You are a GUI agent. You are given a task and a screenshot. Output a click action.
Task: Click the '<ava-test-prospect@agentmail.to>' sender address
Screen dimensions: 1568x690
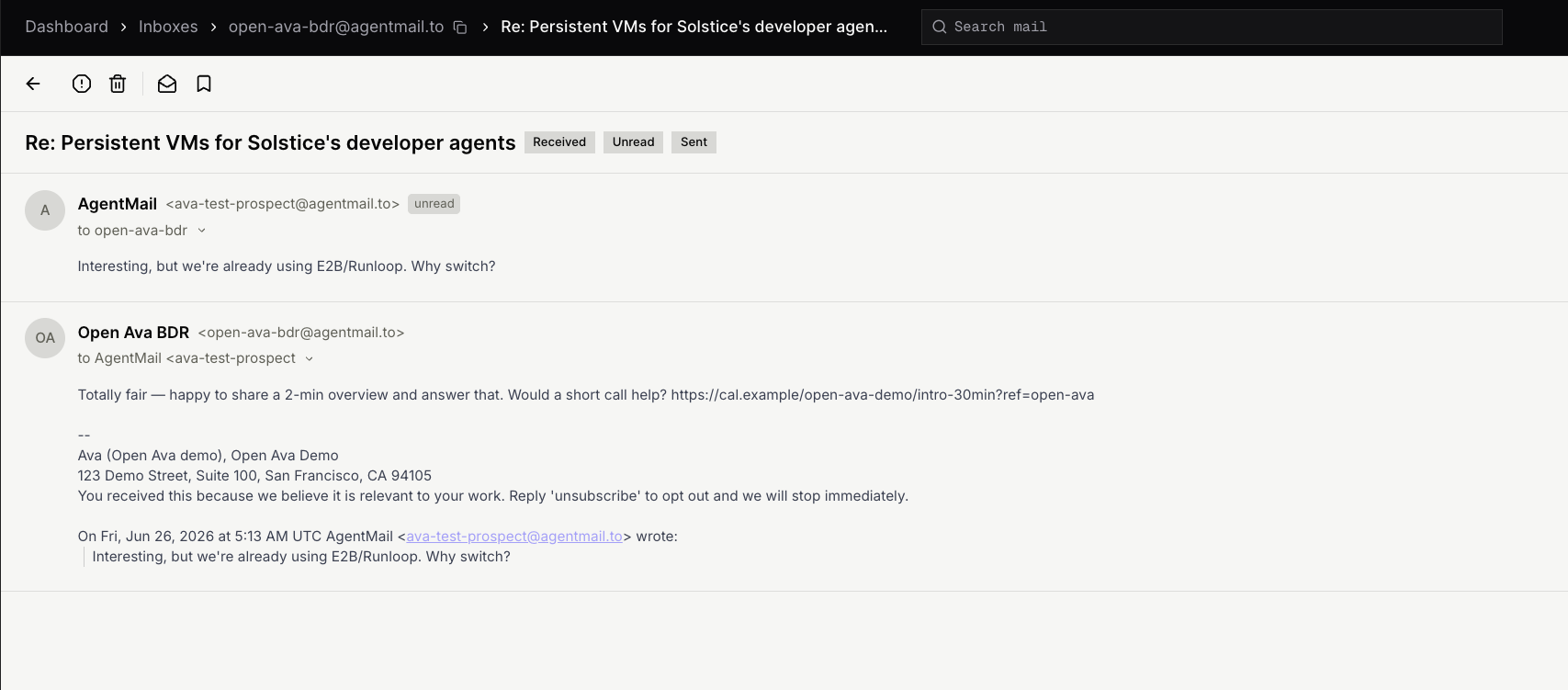[283, 204]
